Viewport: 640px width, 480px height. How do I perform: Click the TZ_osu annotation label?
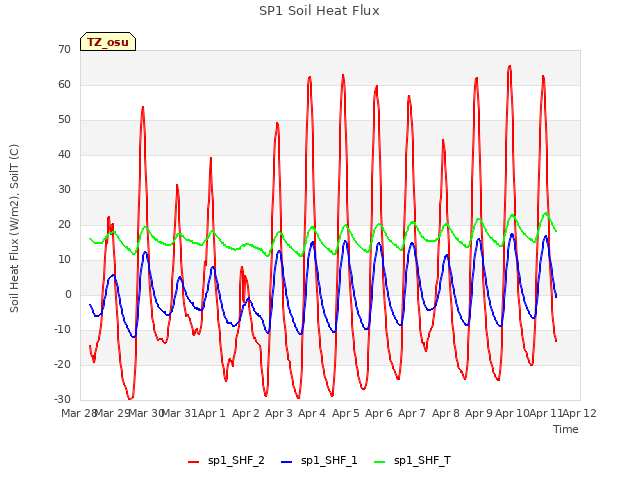pyautogui.click(x=108, y=42)
